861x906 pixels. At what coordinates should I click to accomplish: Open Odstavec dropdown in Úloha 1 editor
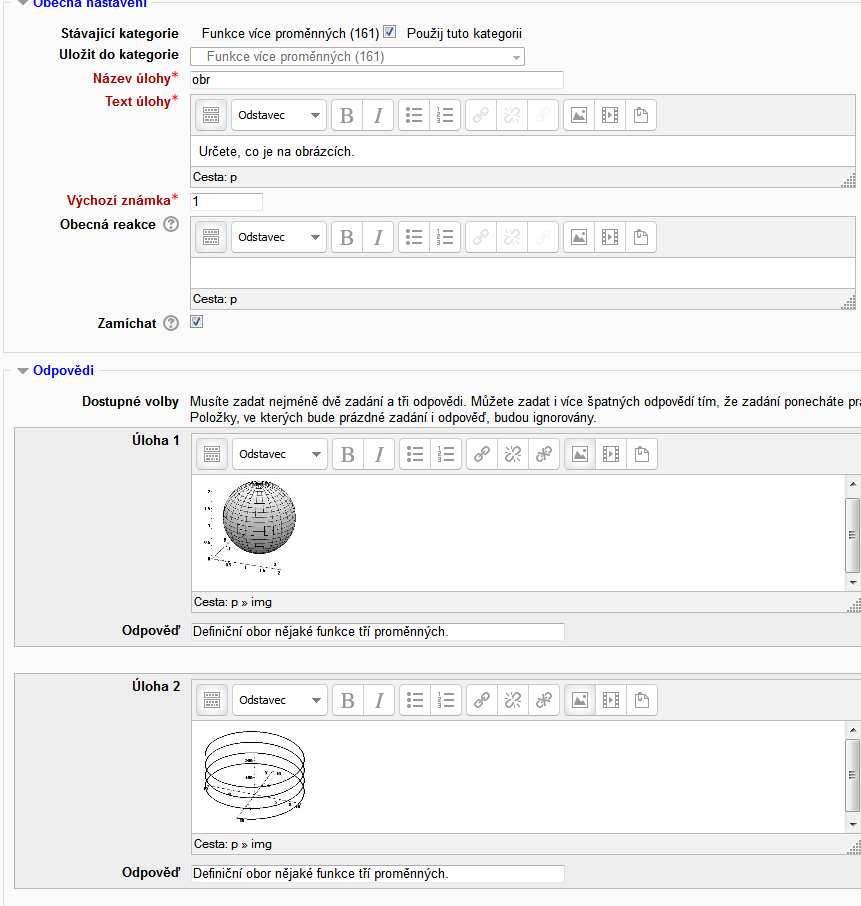[280, 454]
